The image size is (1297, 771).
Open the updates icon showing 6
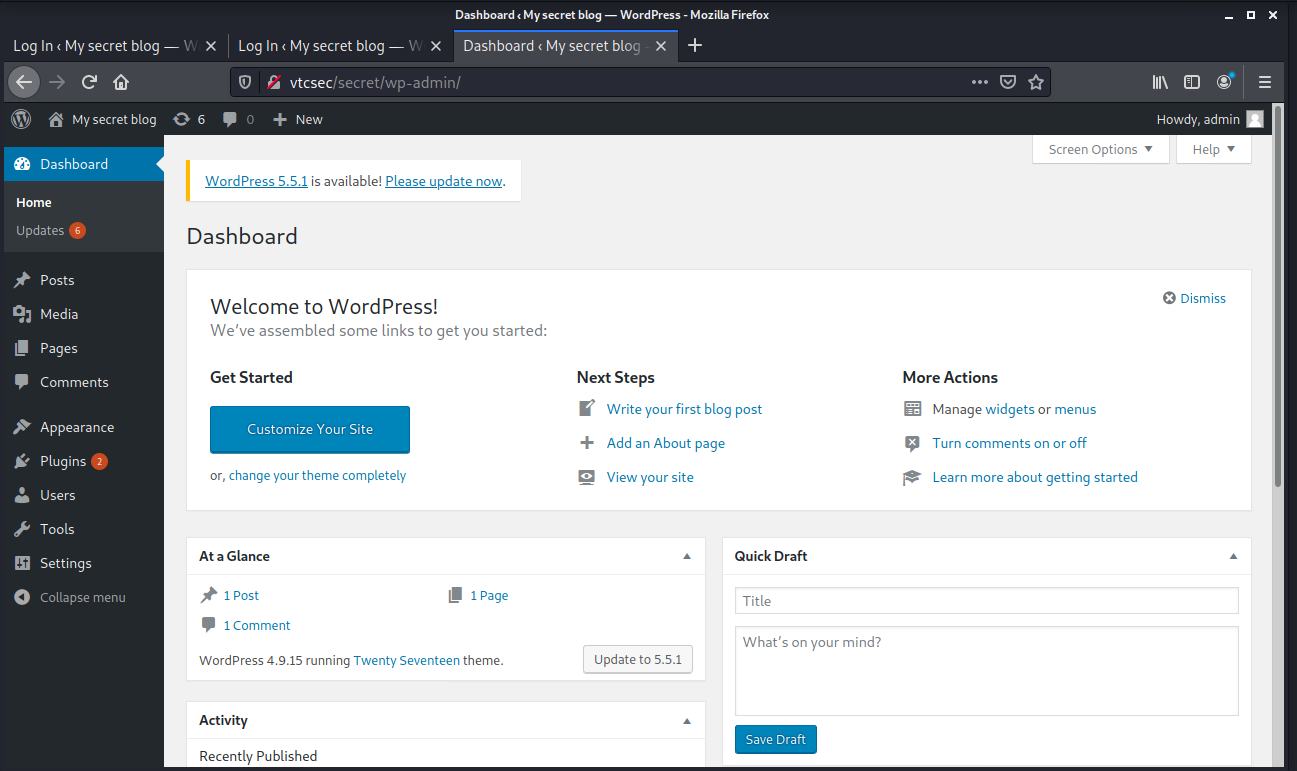[x=181, y=119]
